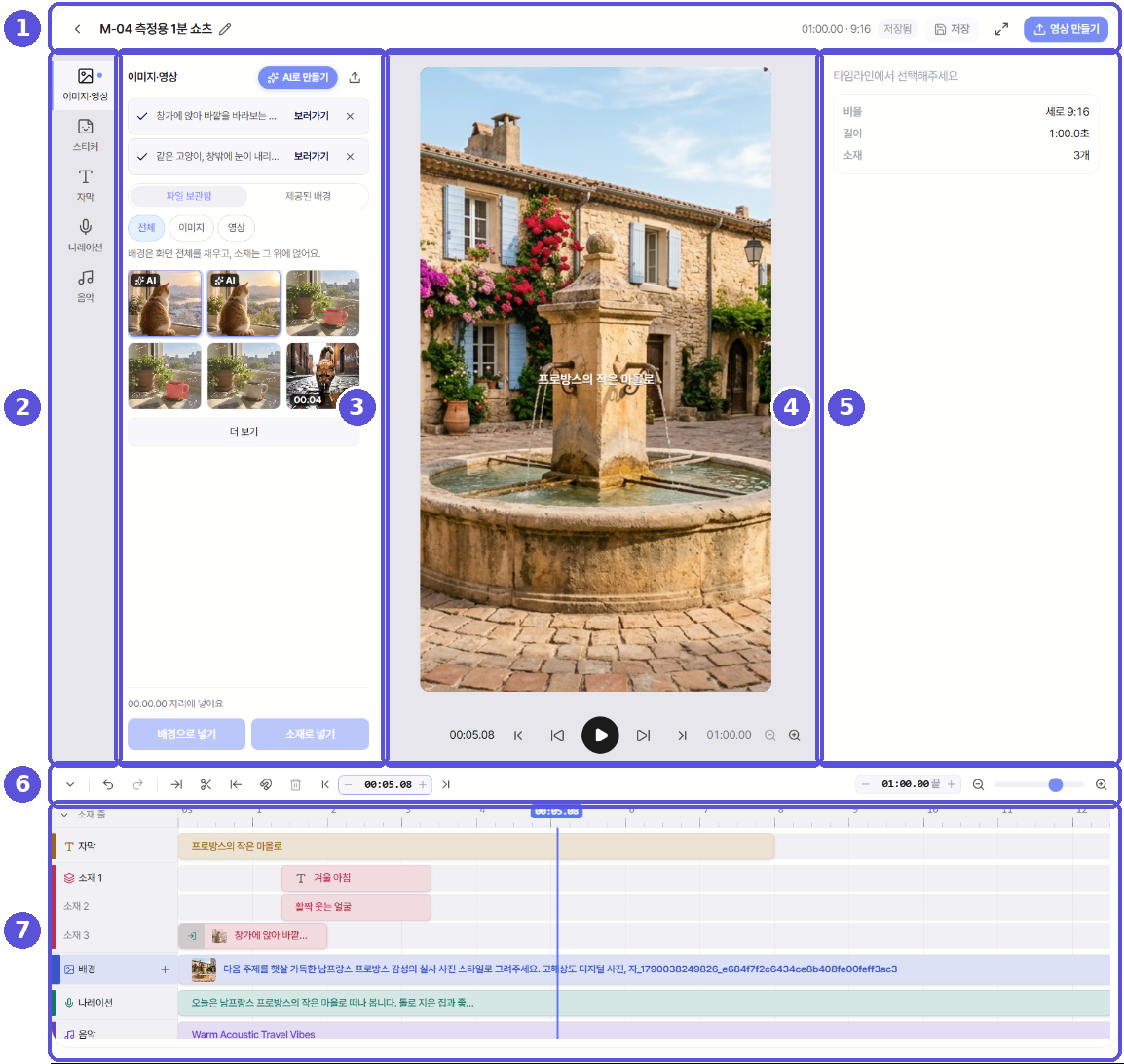Open the 자막 sidebar tab

coord(86,186)
